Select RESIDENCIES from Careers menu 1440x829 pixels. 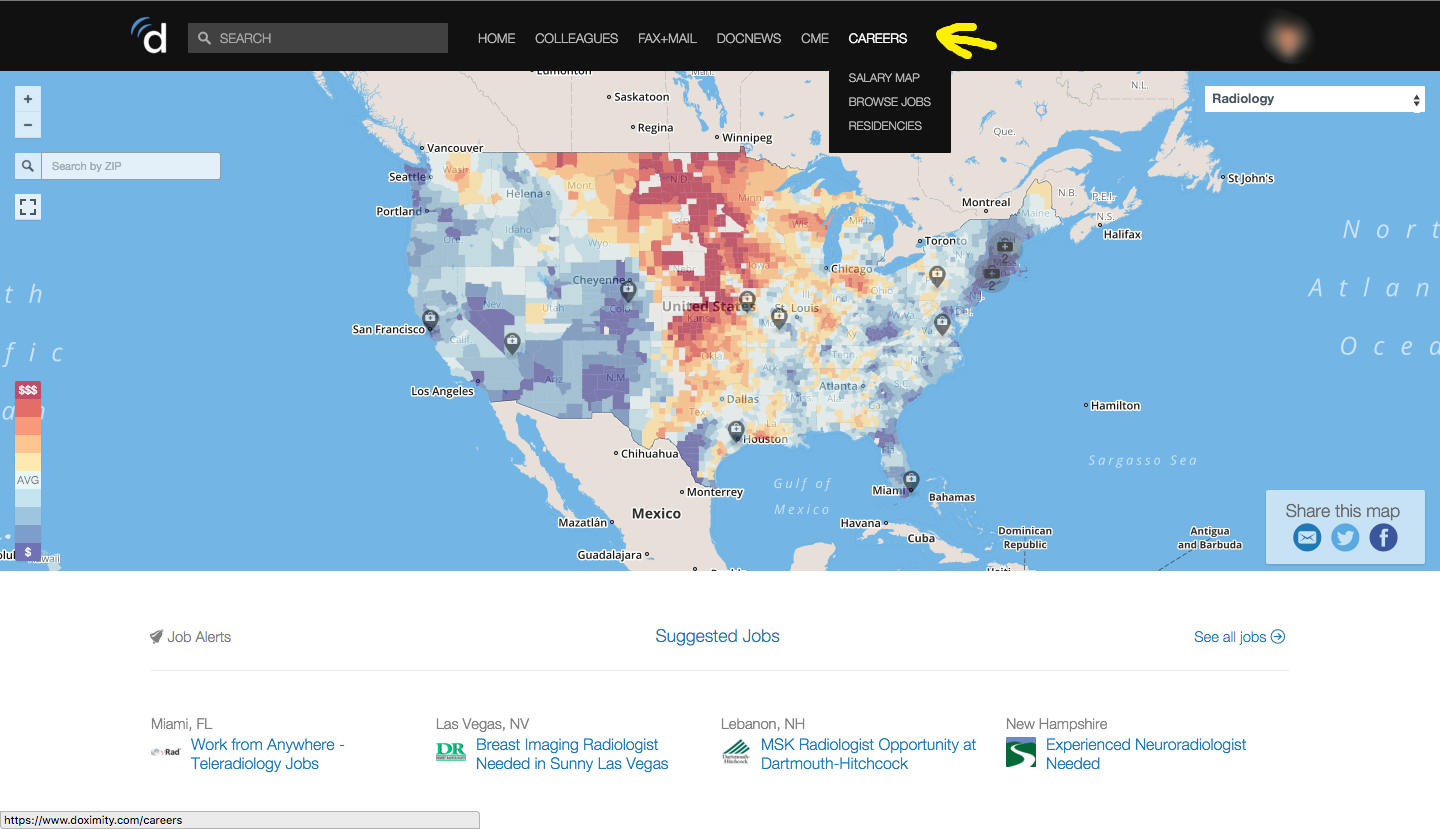[885, 125]
